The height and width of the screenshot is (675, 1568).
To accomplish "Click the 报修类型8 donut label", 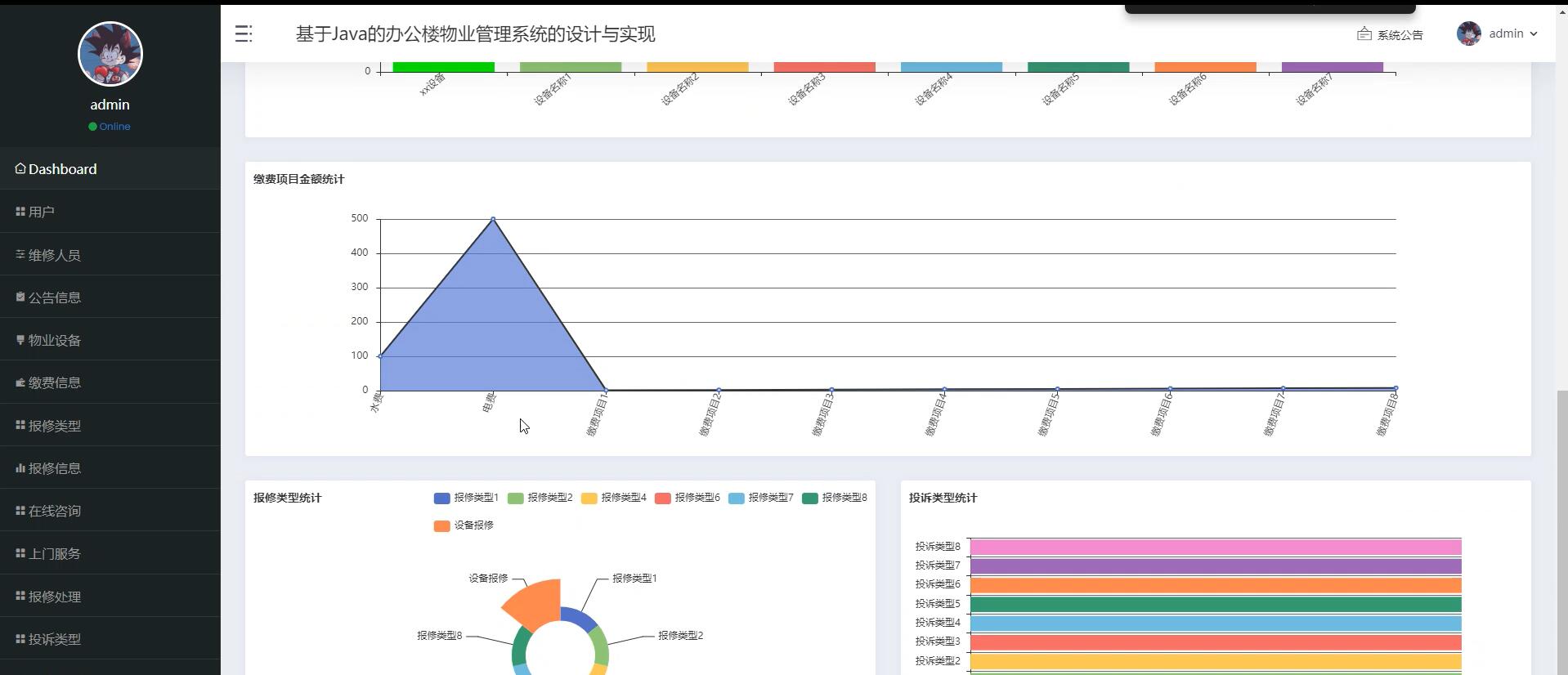I will click(x=440, y=635).
